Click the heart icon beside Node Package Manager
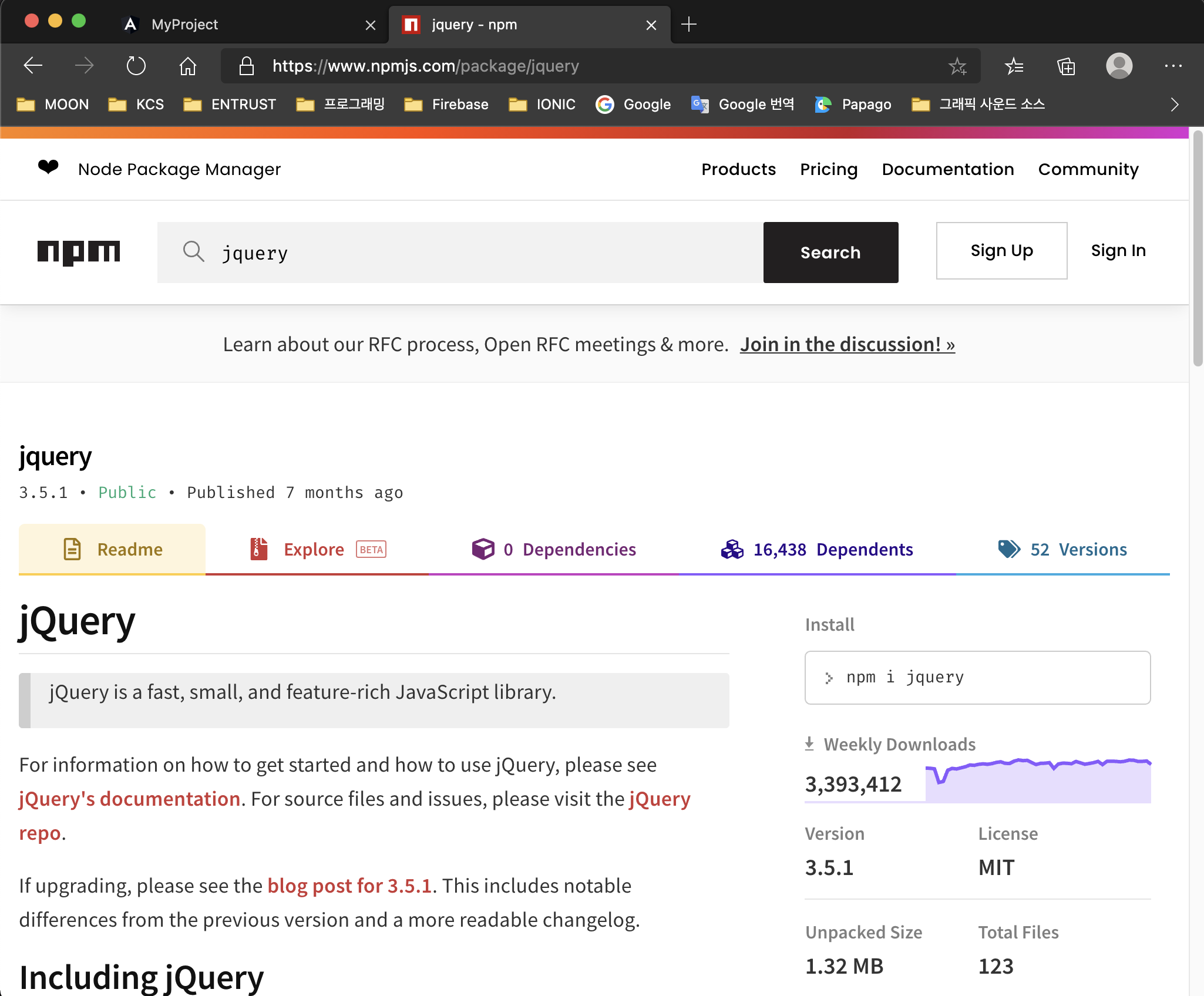The height and width of the screenshot is (996, 1204). [48, 168]
